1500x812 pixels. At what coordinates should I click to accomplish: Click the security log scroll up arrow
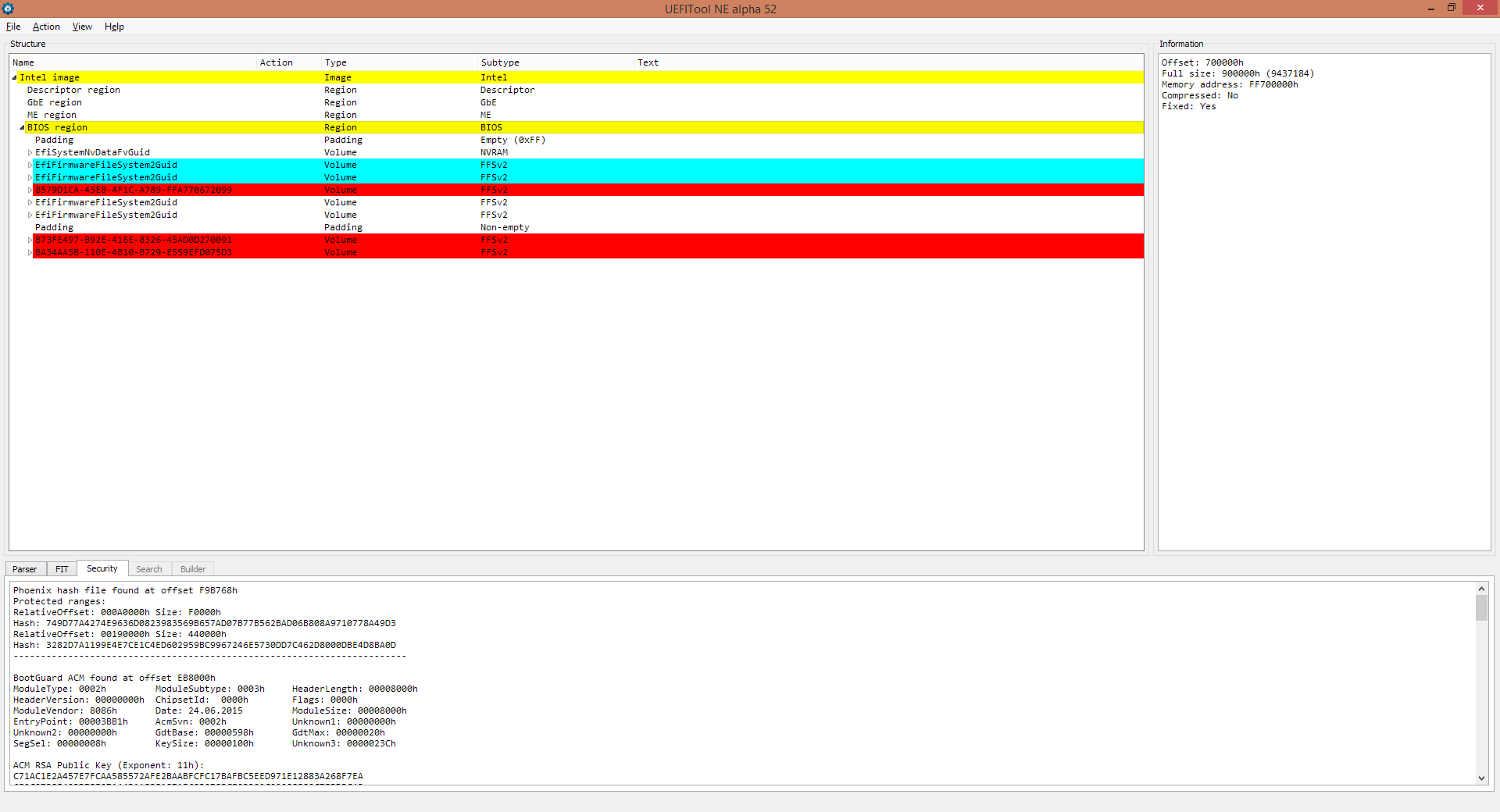pos(1481,589)
